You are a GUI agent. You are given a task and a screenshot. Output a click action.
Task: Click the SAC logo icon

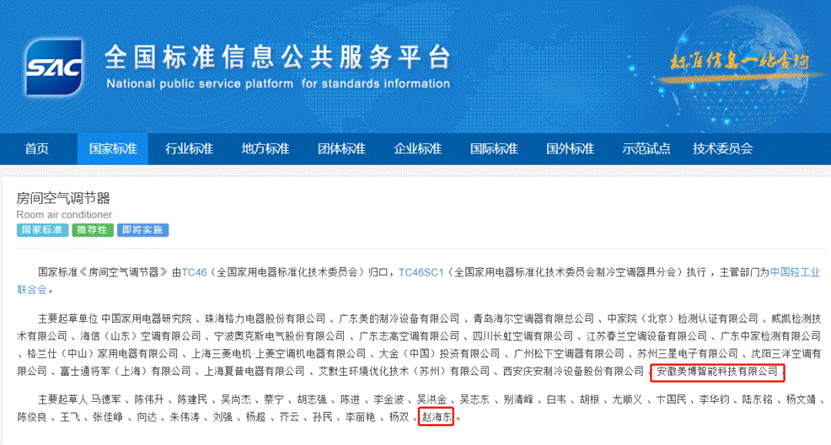pyautogui.click(x=54, y=67)
